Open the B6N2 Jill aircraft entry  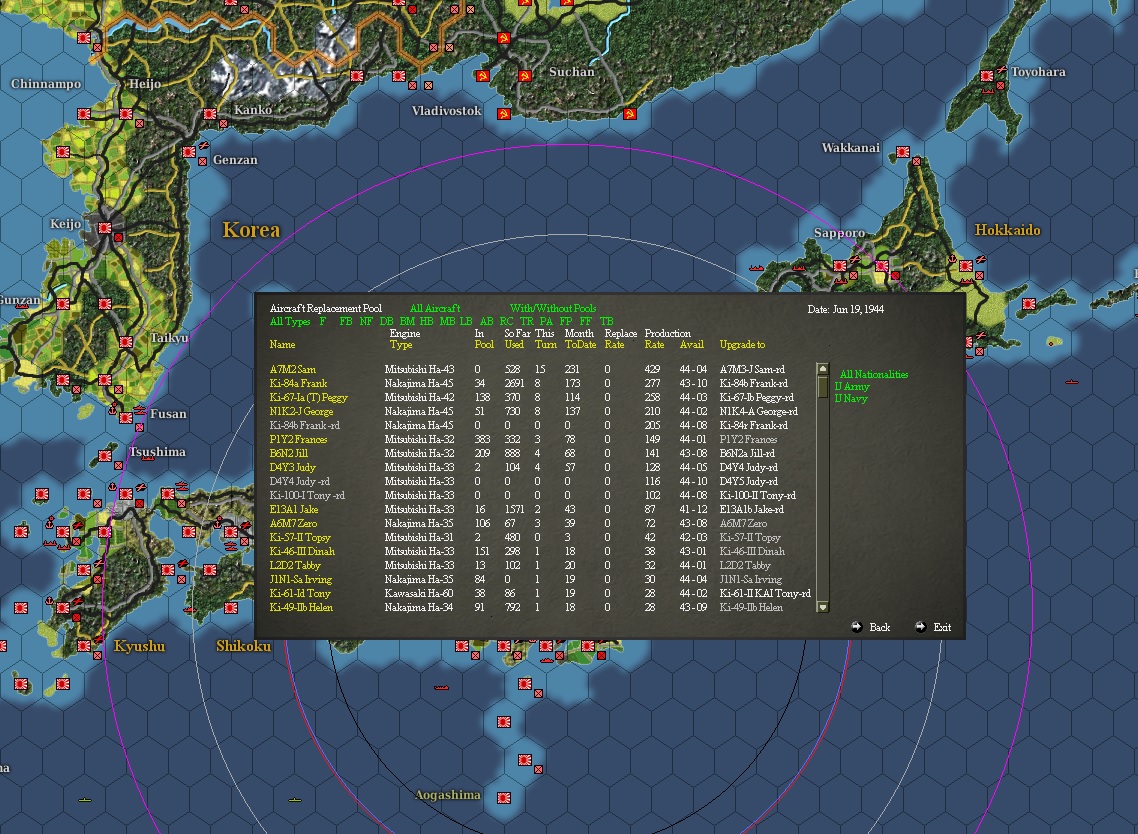click(x=288, y=453)
